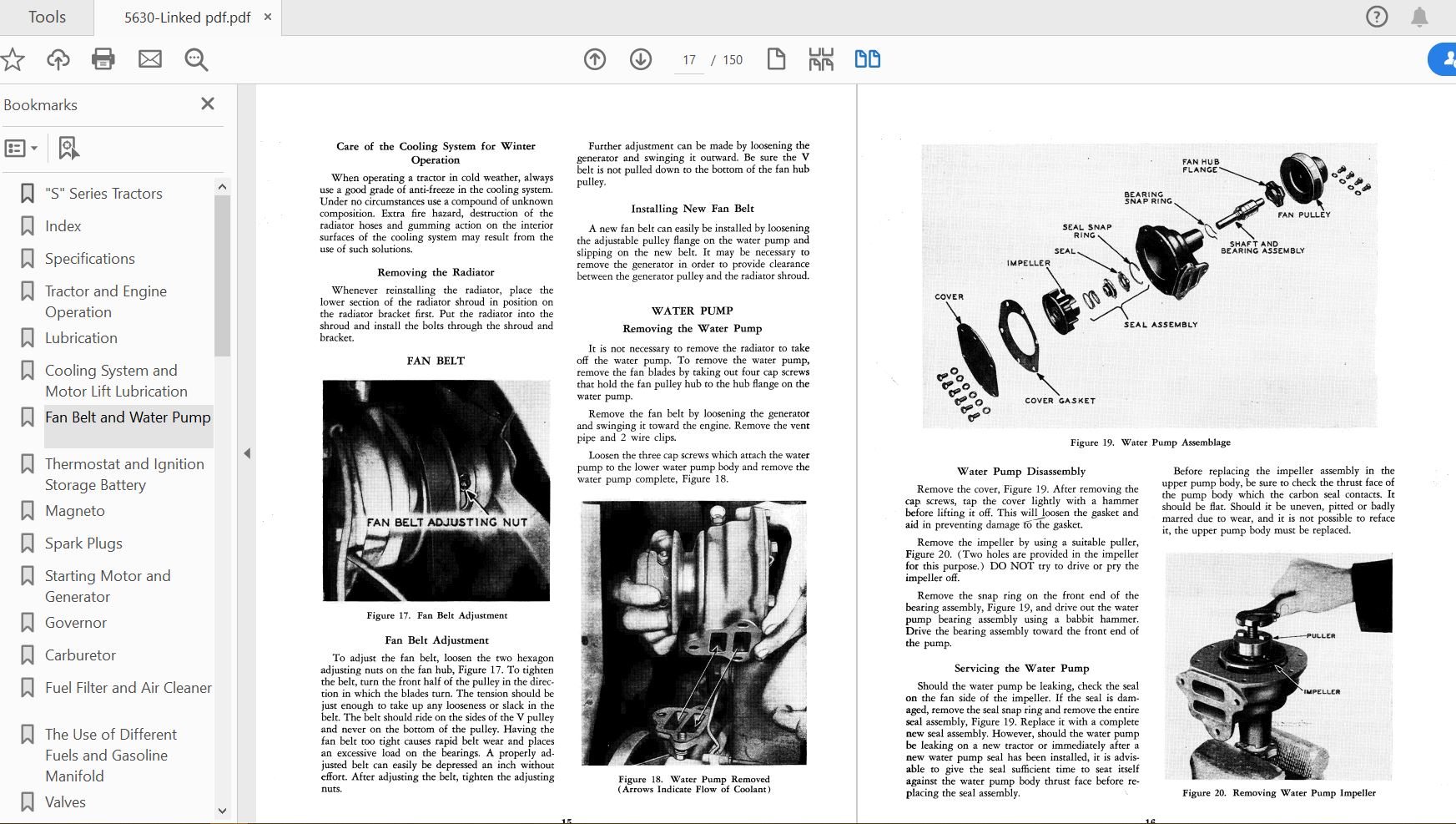Open Fuel Filter and Air Cleaner bookmark
The width and height of the screenshot is (1456, 824).
coord(128,688)
